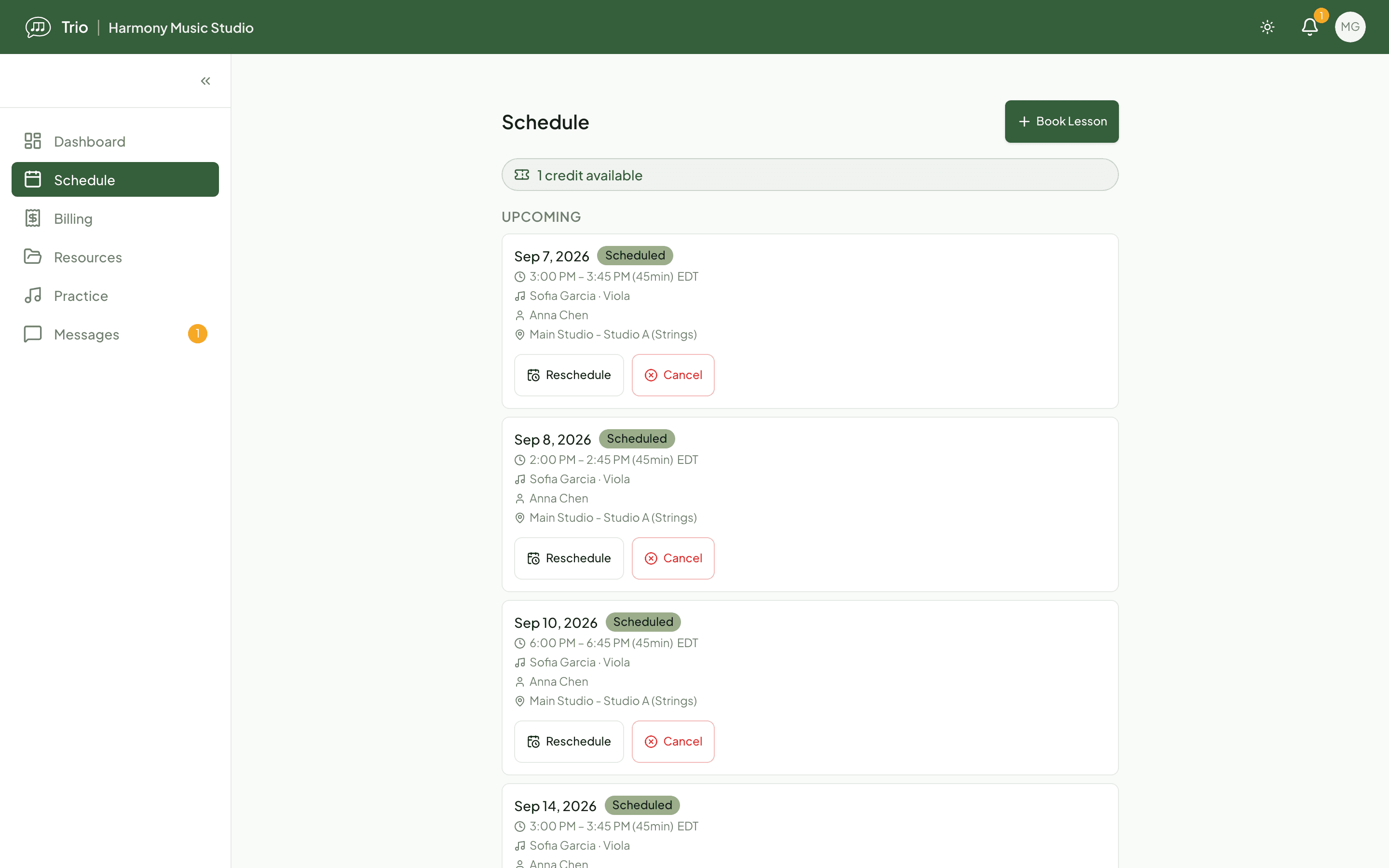Click the Sep 14, 2026 date heading
Image resolution: width=1389 pixels, height=868 pixels.
point(555,805)
